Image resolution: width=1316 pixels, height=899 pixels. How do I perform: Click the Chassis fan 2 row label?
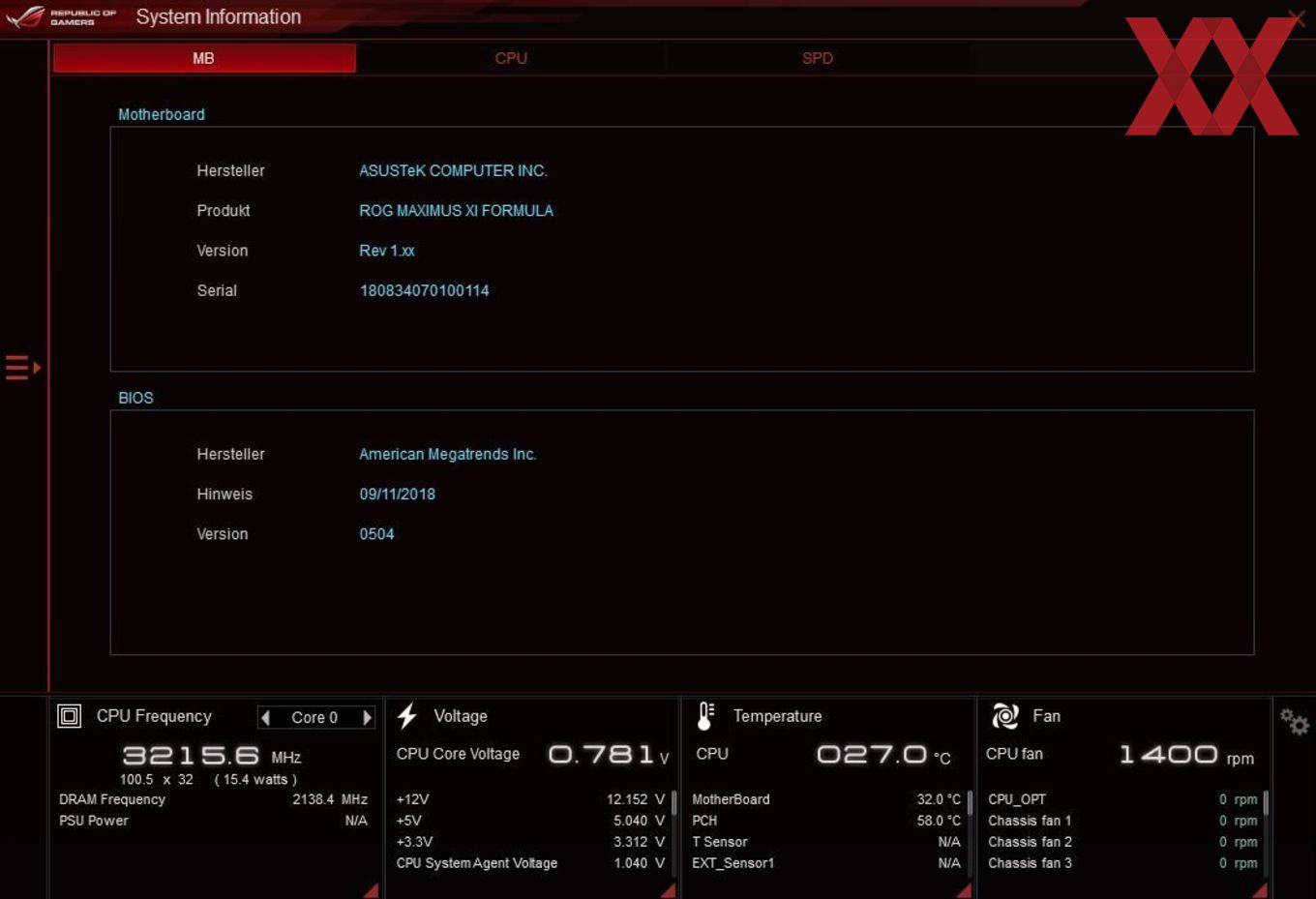click(1030, 843)
